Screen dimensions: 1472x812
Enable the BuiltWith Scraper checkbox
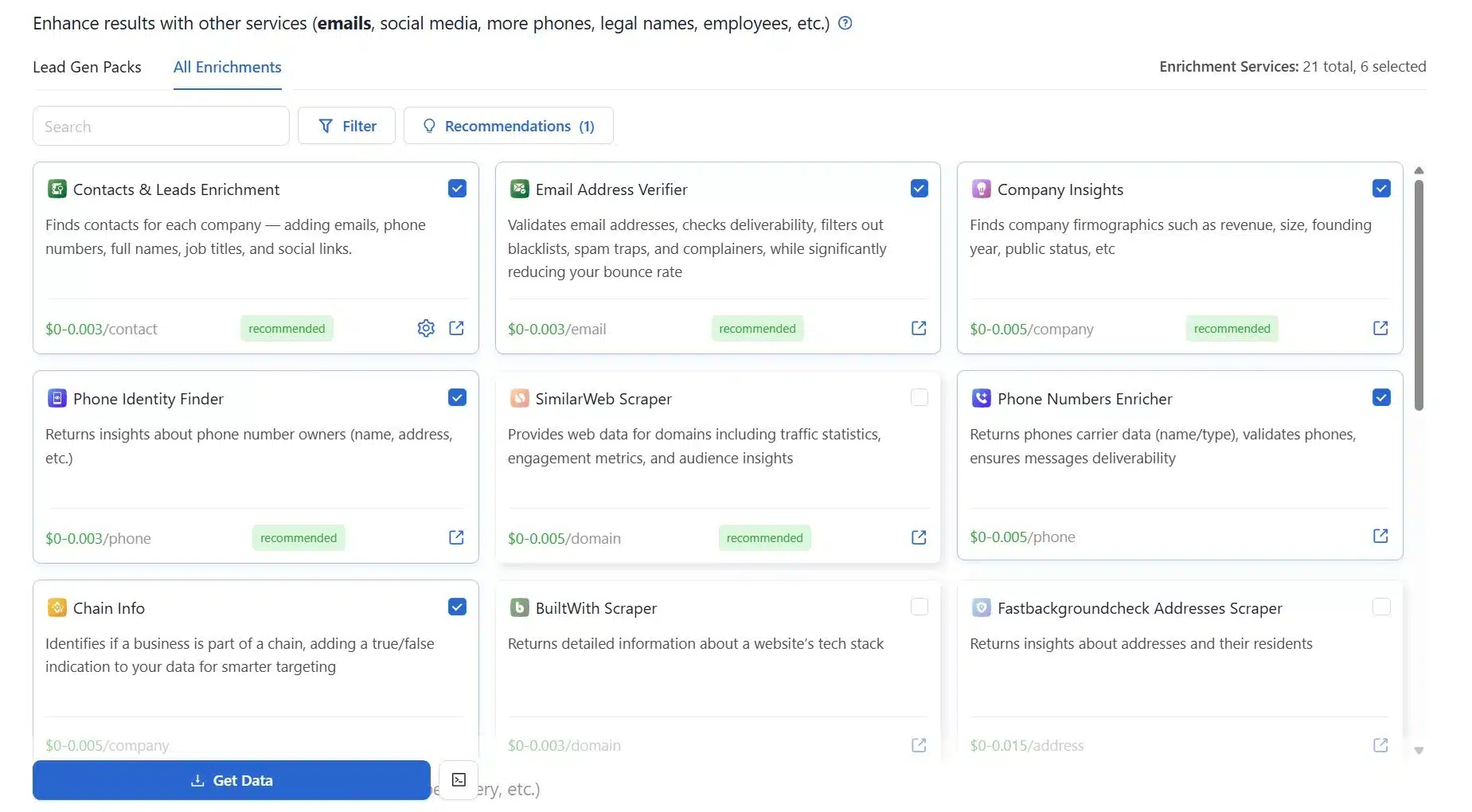pyautogui.click(x=919, y=607)
